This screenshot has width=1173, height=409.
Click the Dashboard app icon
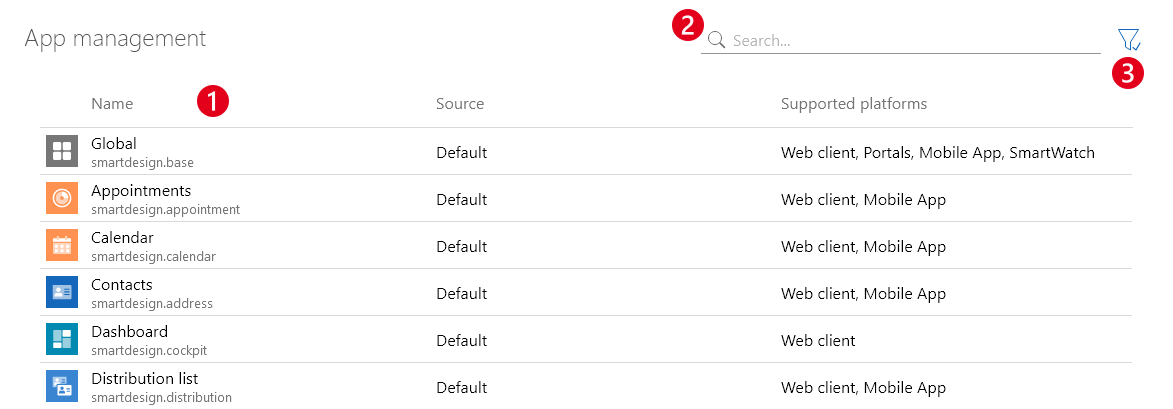point(62,340)
